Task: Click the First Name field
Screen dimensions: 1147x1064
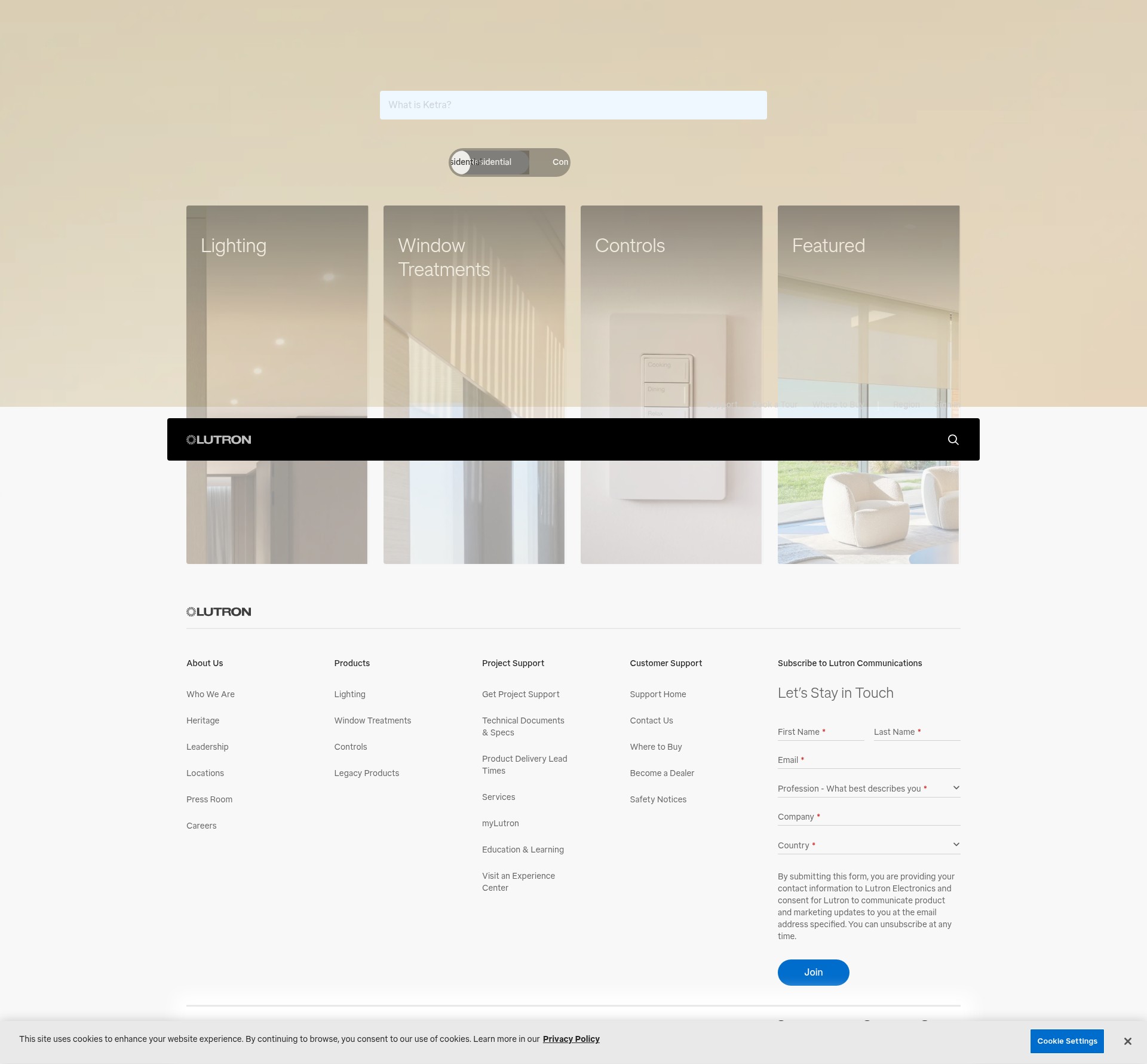Action: pos(821,732)
